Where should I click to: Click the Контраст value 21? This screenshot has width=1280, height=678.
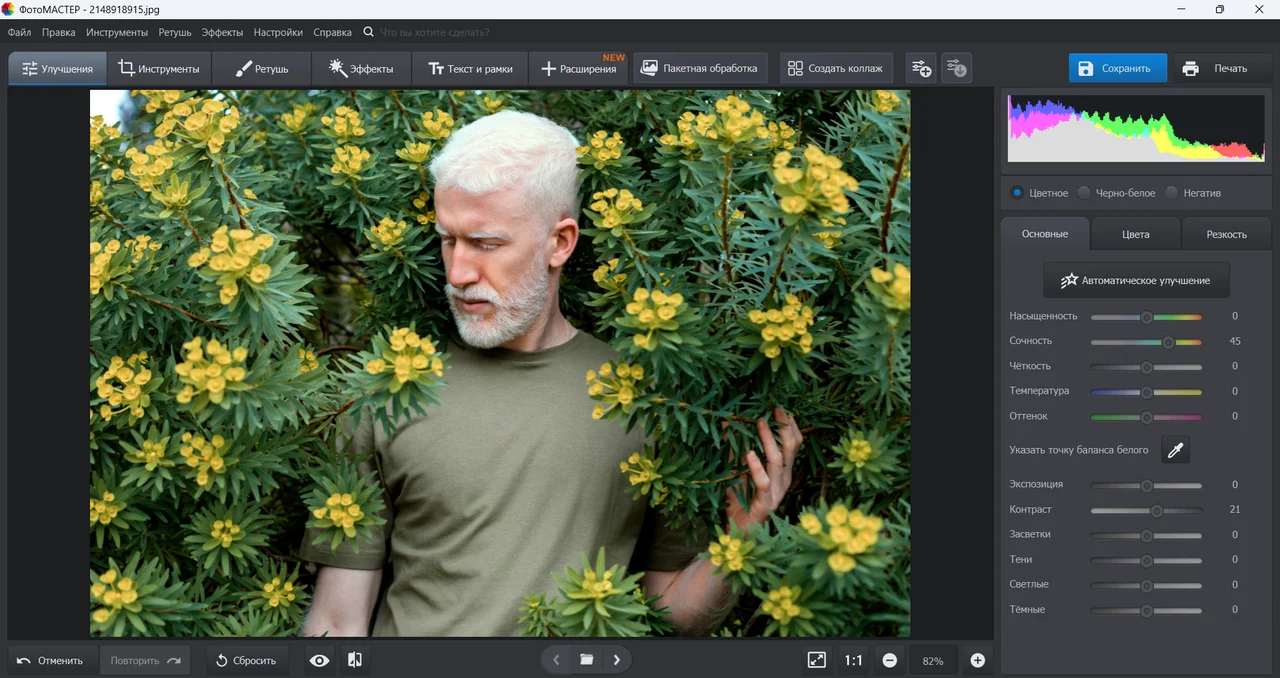[1235, 509]
